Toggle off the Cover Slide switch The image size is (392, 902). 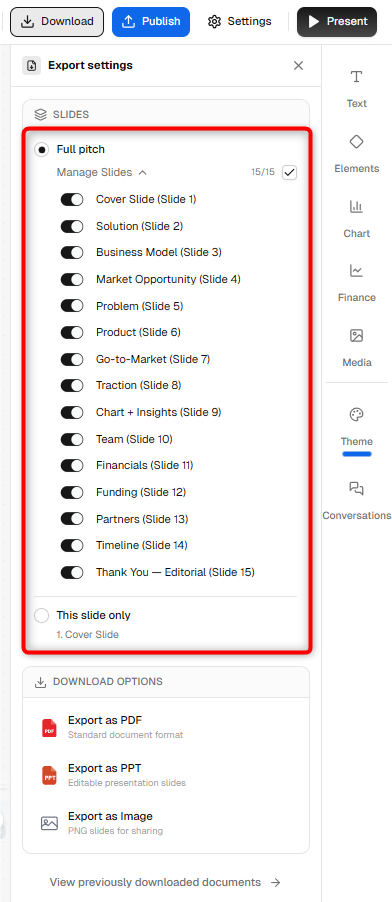[x=72, y=200]
